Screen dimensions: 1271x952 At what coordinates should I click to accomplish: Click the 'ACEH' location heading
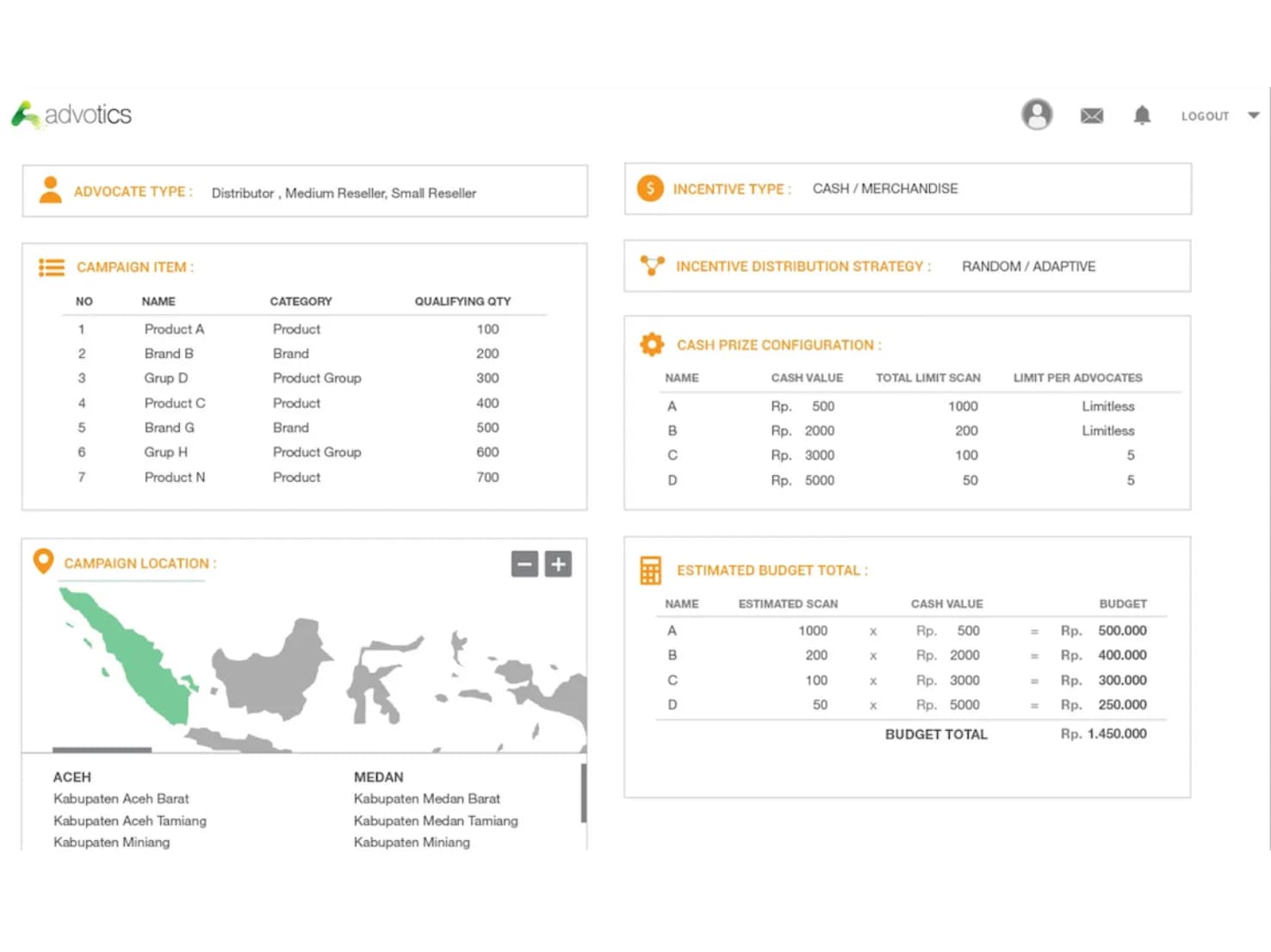tap(71, 777)
